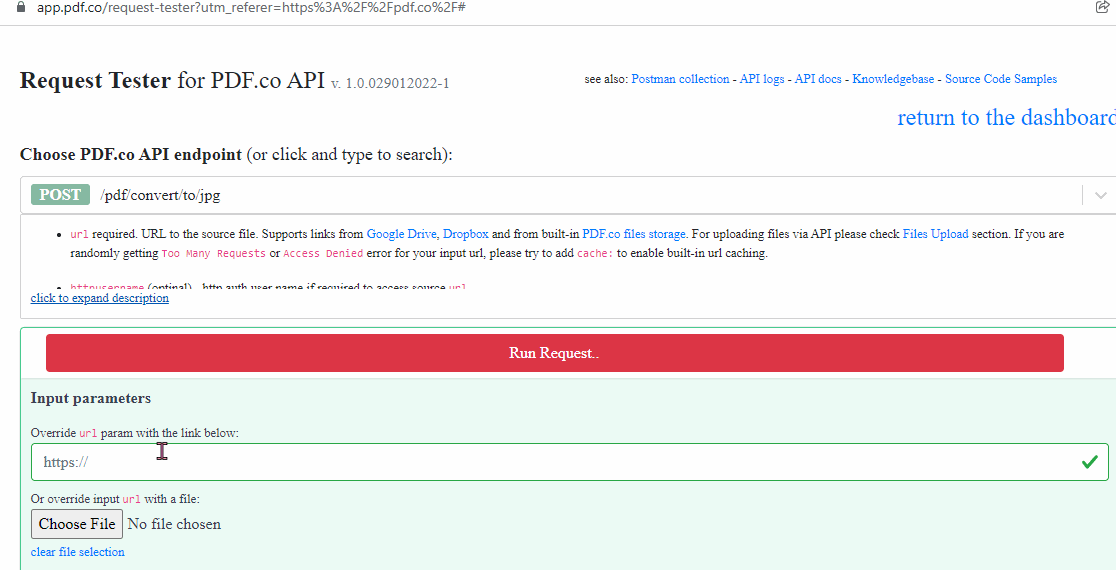Open the endpoint dropdown chevron

coord(1100,195)
